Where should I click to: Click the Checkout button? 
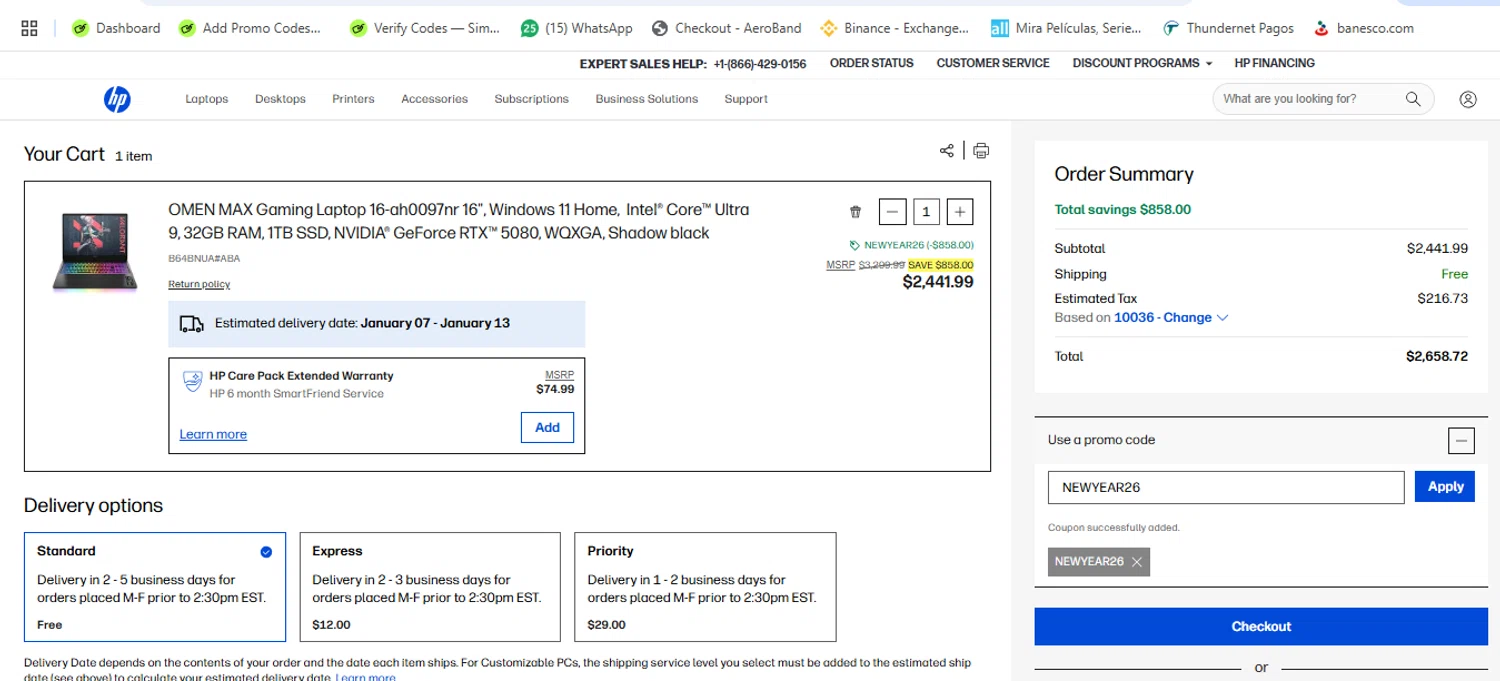[x=1261, y=626]
